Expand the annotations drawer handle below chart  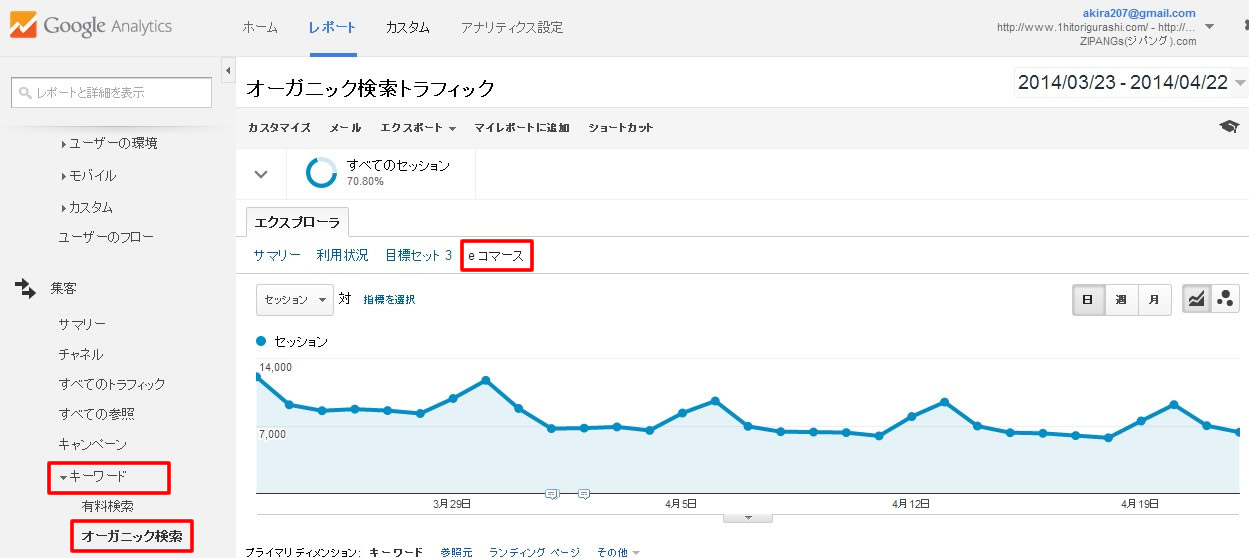(x=747, y=517)
